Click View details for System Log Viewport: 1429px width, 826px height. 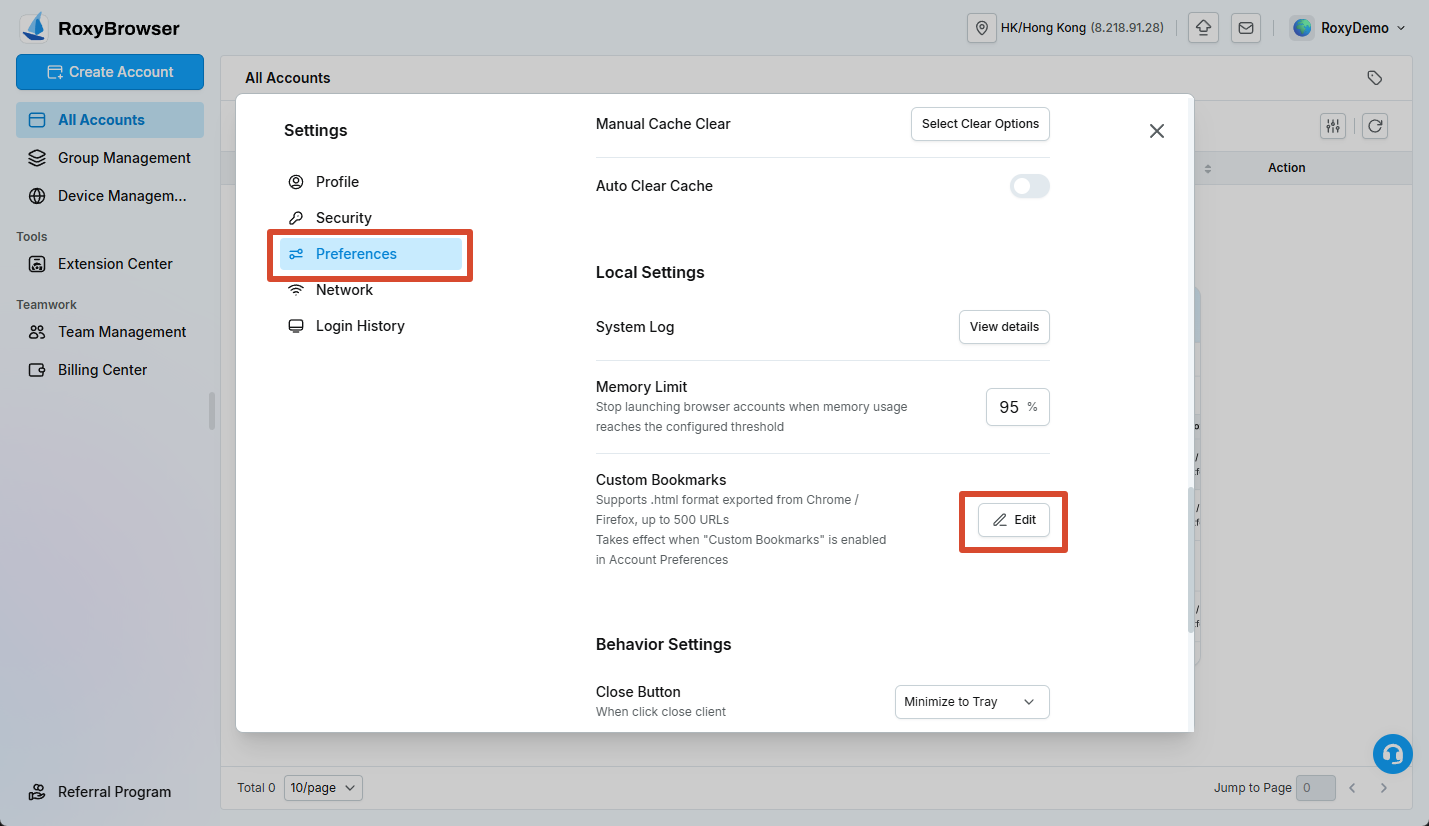click(x=1004, y=327)
